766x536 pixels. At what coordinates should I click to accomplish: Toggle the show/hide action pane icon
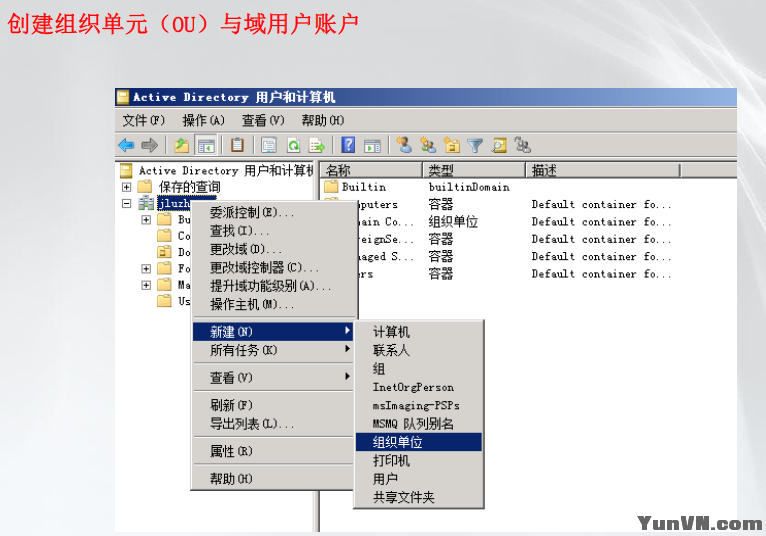pos(372,146)
